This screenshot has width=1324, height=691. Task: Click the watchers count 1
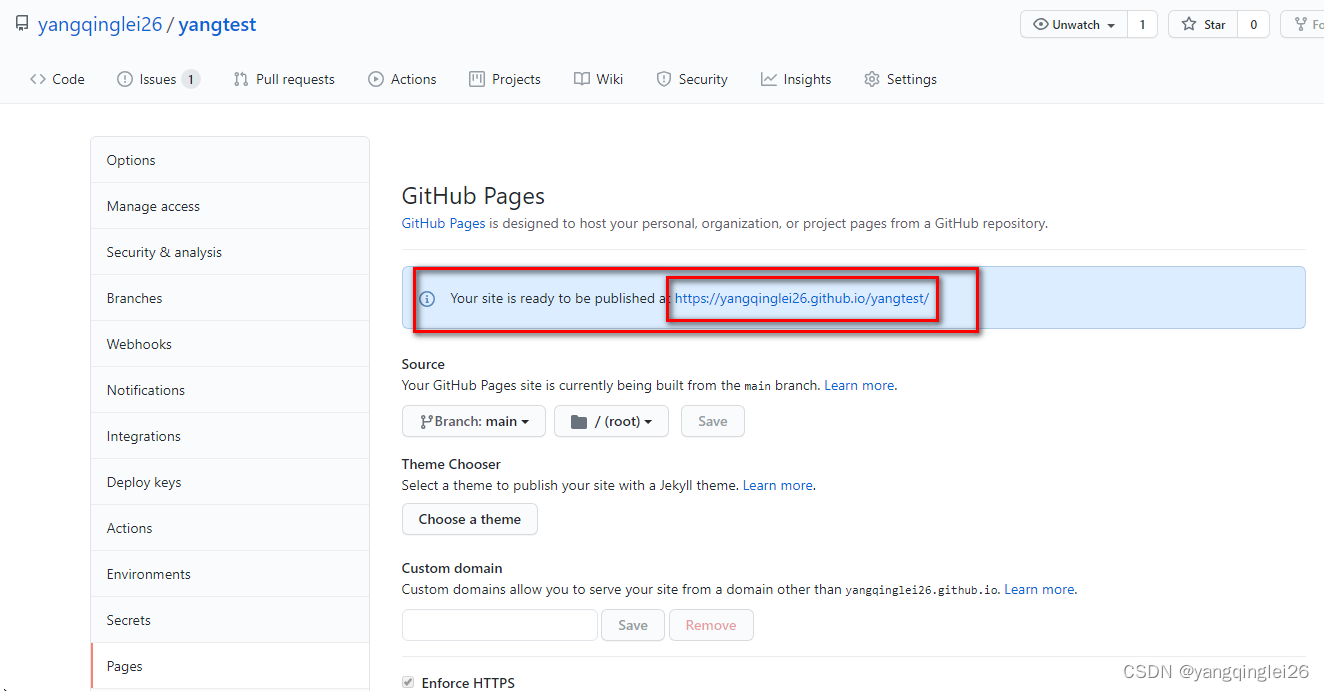1142,24
